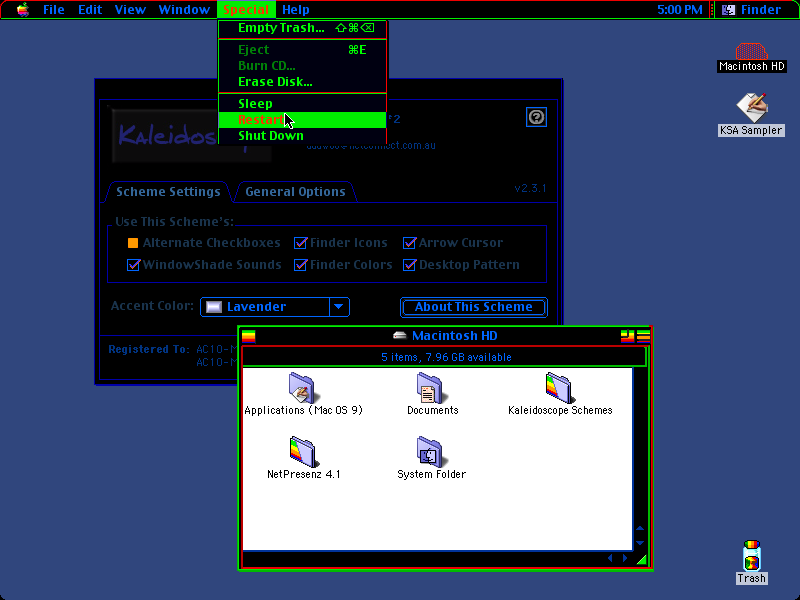The image size is (800, 600).
Task: Open the File menu
Action: [x=54, y=10]
